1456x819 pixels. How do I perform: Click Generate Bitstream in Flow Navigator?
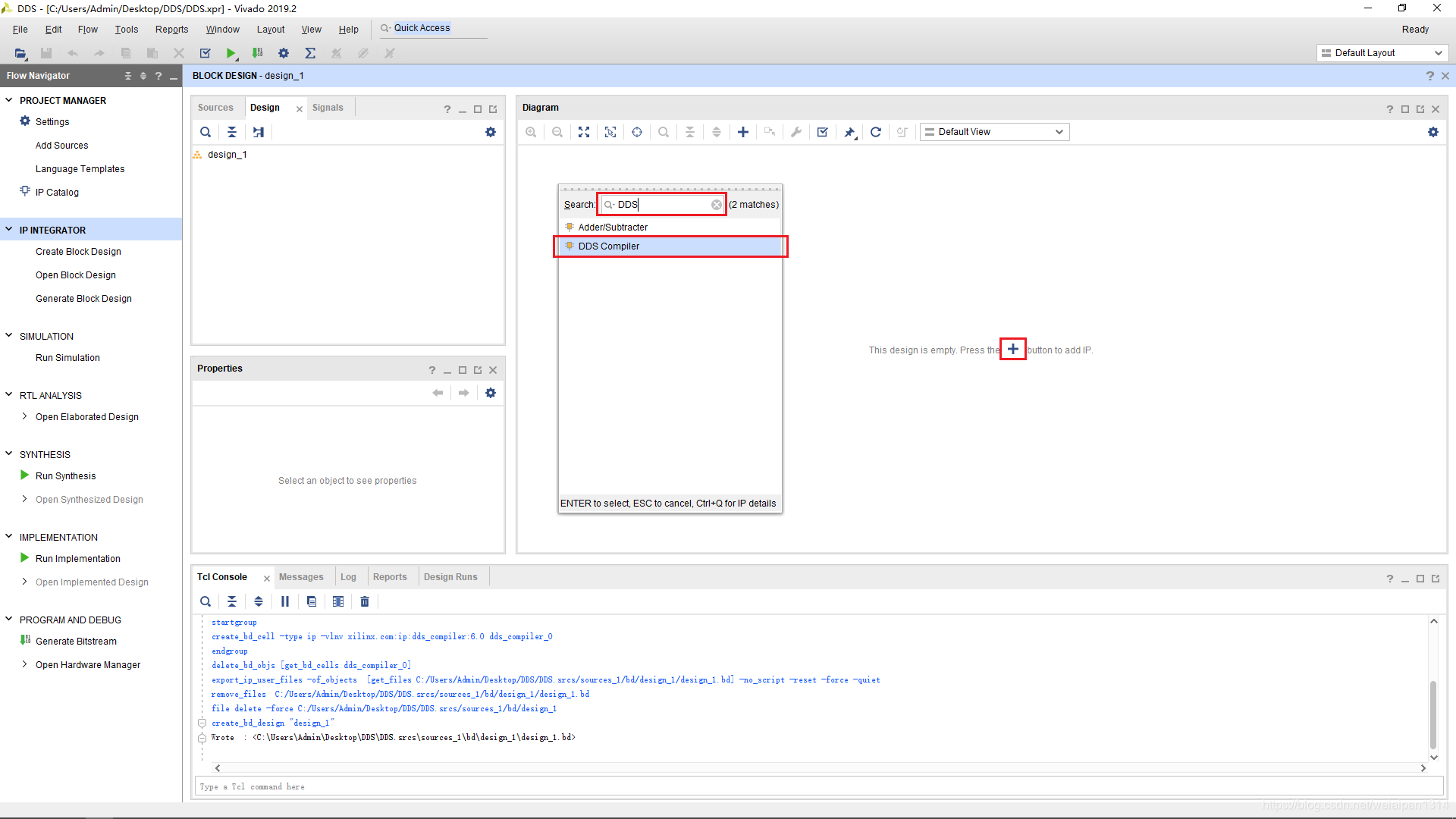(x=76, y=642)
